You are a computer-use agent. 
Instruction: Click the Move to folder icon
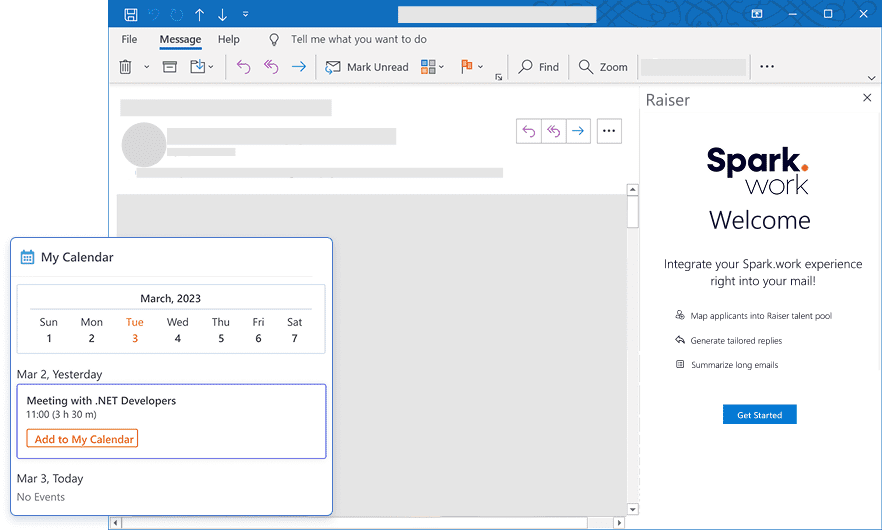click(x=198, y=67)
